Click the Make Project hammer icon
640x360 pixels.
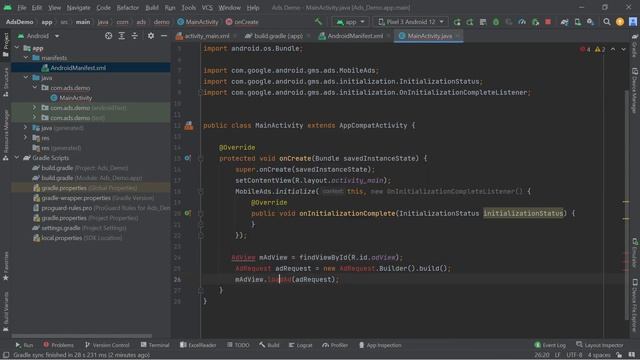pyautogui.click(x=318, y=22)
